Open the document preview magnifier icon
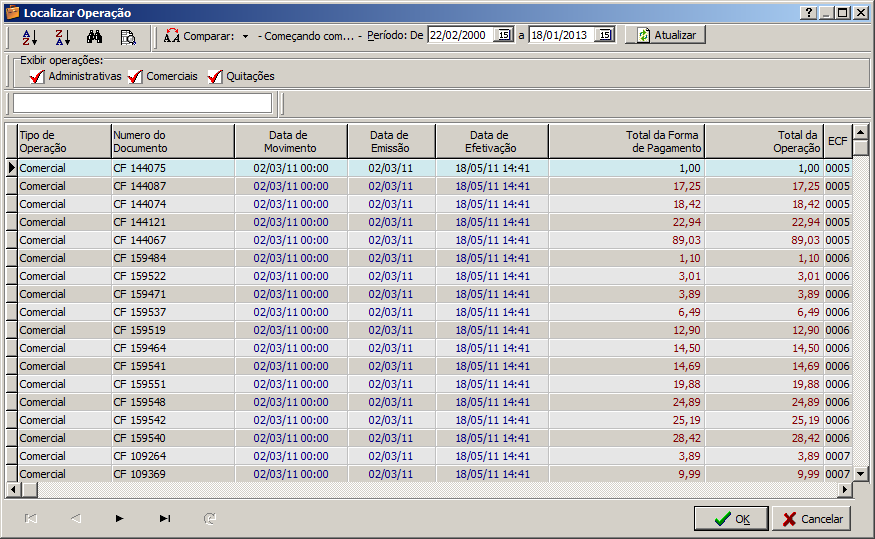The height and width of the screenshot is (539, 875). click(x=128, y=36)
